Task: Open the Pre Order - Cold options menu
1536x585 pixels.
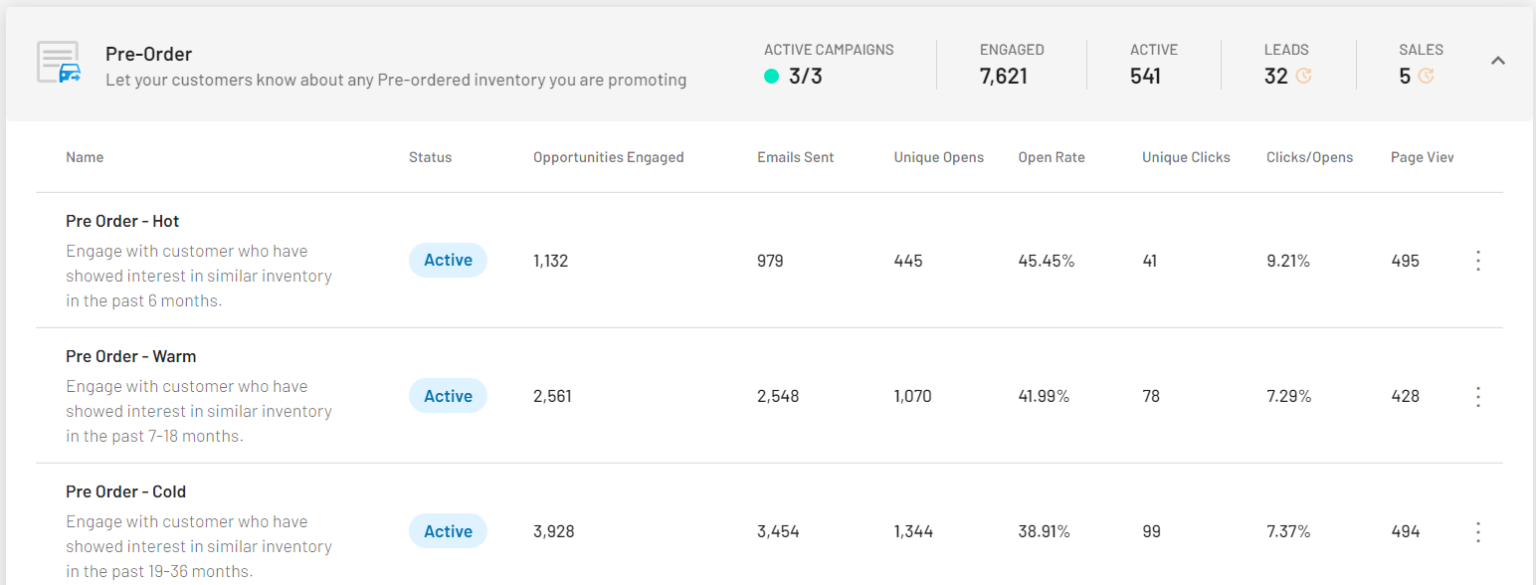Action: pos(1478,532)
